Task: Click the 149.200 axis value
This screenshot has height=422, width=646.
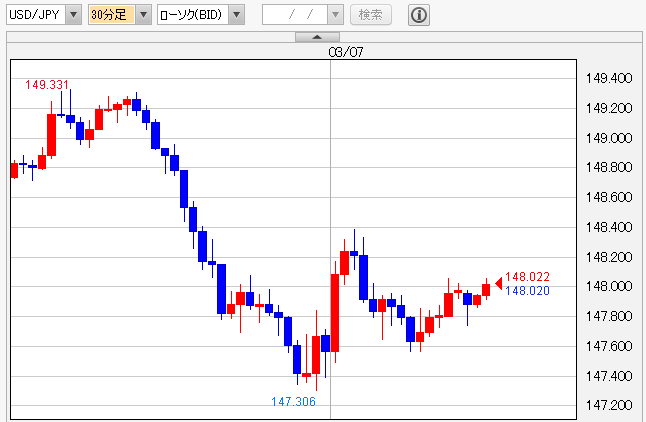Action: click(609, 108)
